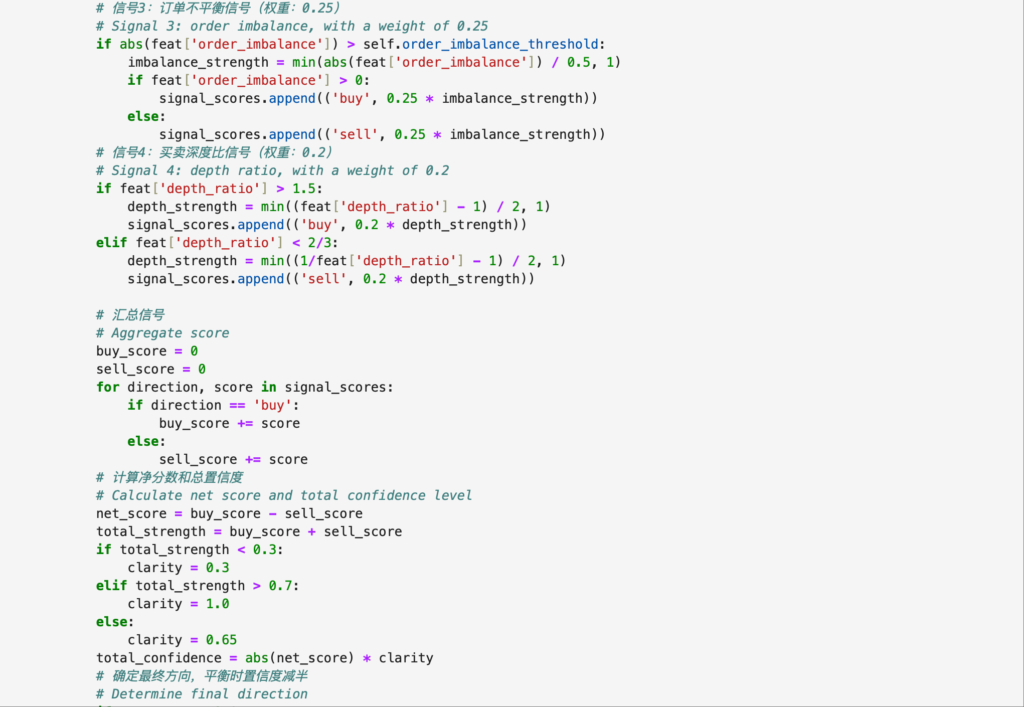Click the if direction == 'buy' condition
Screen dimensions: 1024x707
pos(213,405)
